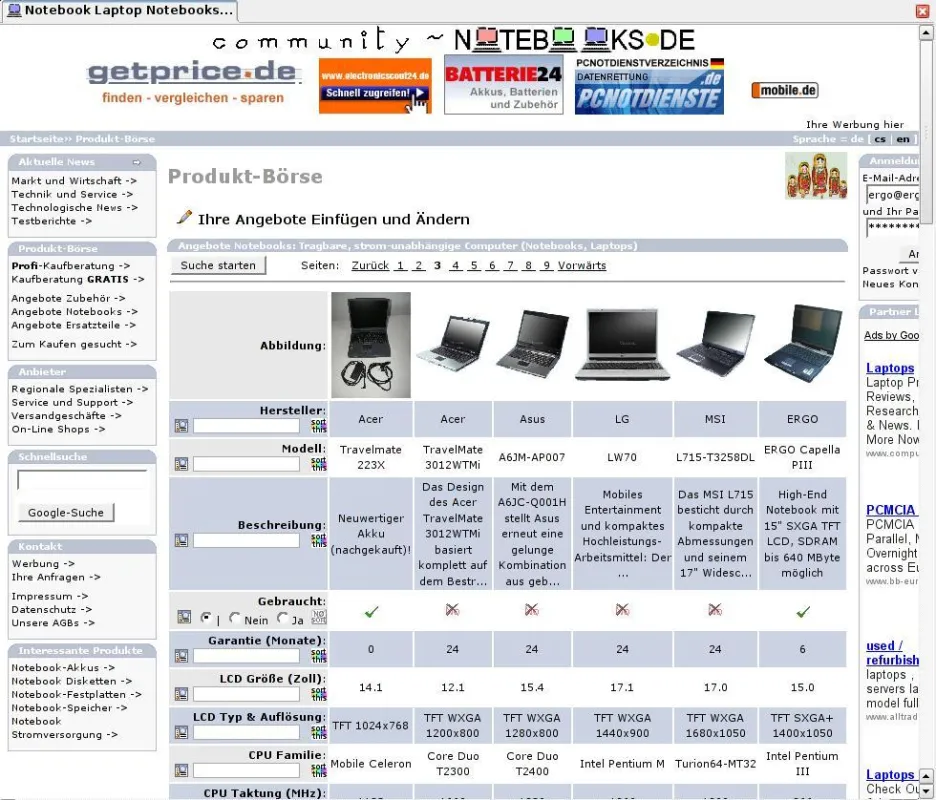Click the Laptops ad link below Ads by Google
The height and width of the screenshot is (800, 936).
(890, 368)
